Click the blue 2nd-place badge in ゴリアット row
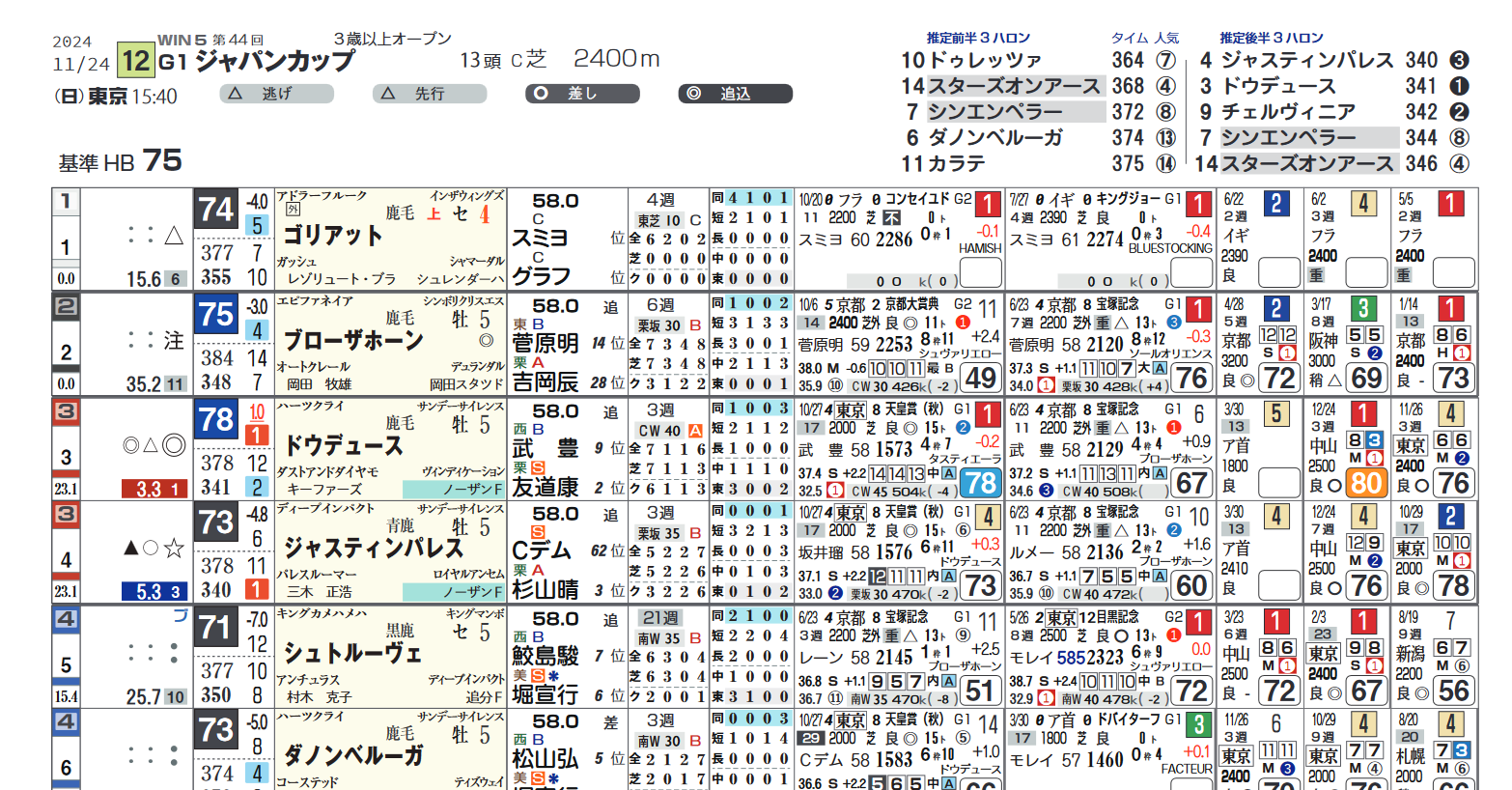This screenshot has width=1512, height=790. tap(1276, 204)
